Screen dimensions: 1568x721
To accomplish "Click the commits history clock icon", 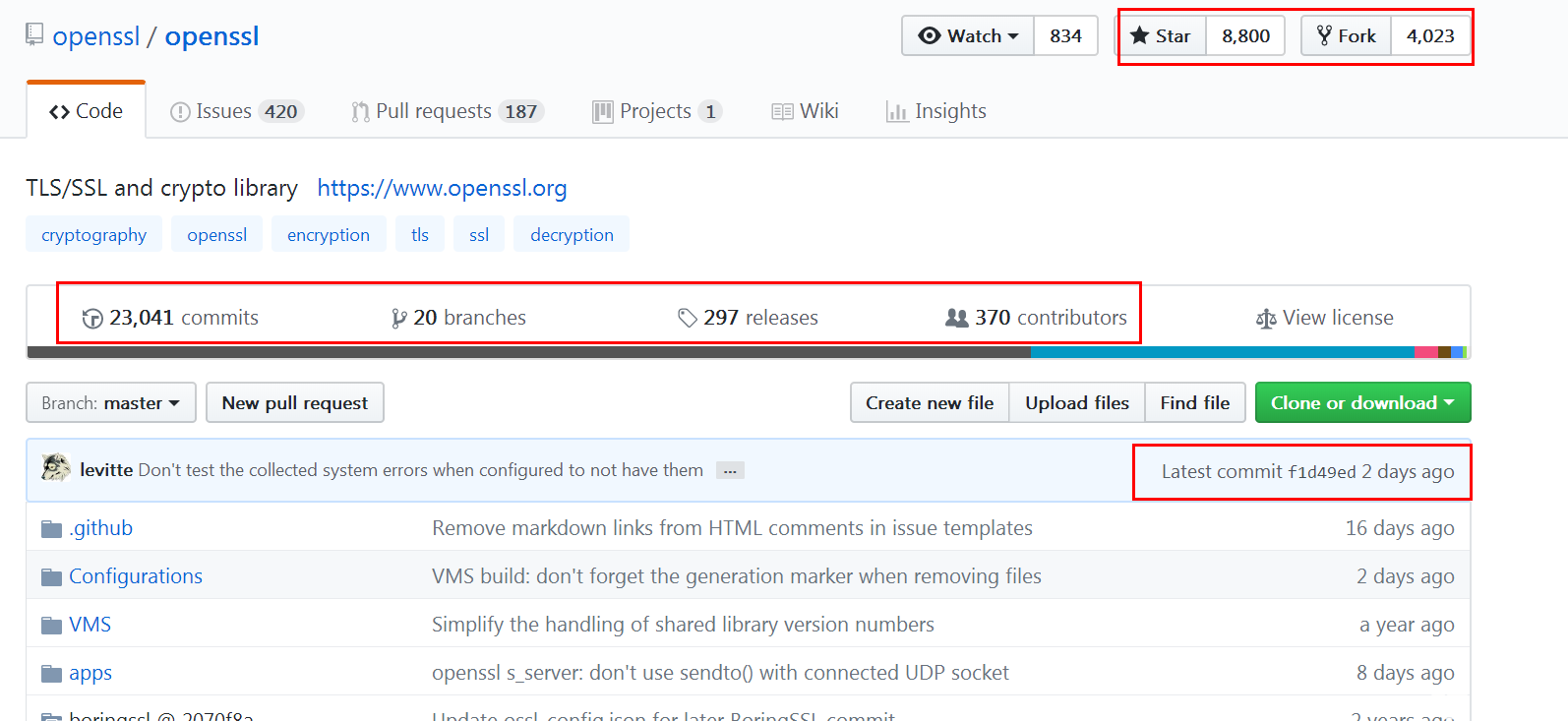I will tap(92, 319).
